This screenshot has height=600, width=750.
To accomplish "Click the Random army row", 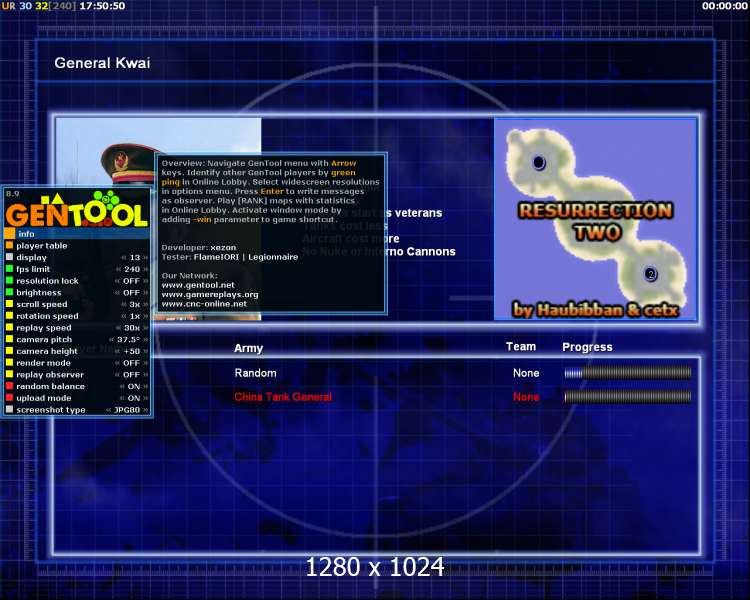I will coord(375,373).
